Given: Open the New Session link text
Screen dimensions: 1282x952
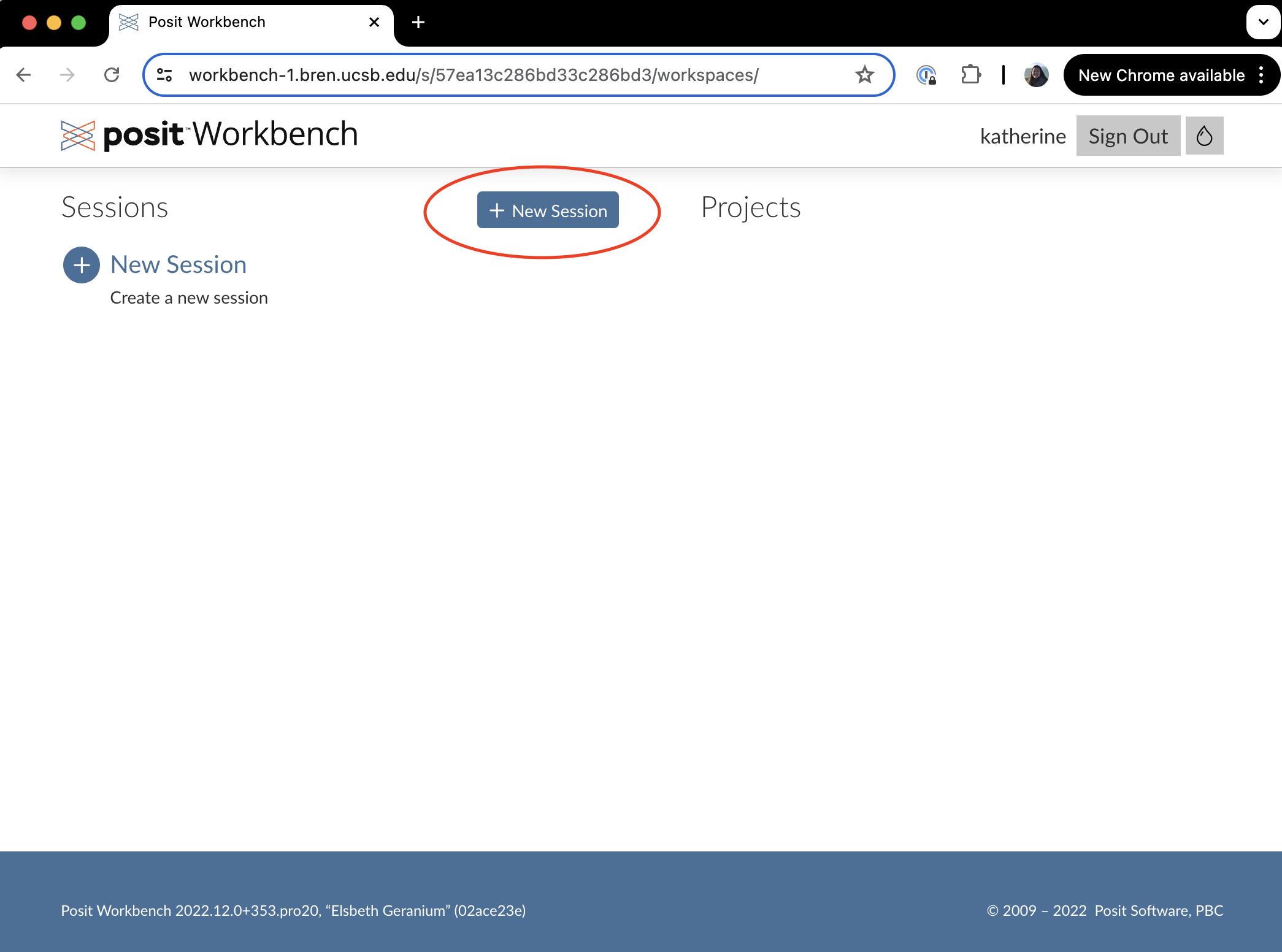Looking at the screenshot, I should tap(178, 264).
